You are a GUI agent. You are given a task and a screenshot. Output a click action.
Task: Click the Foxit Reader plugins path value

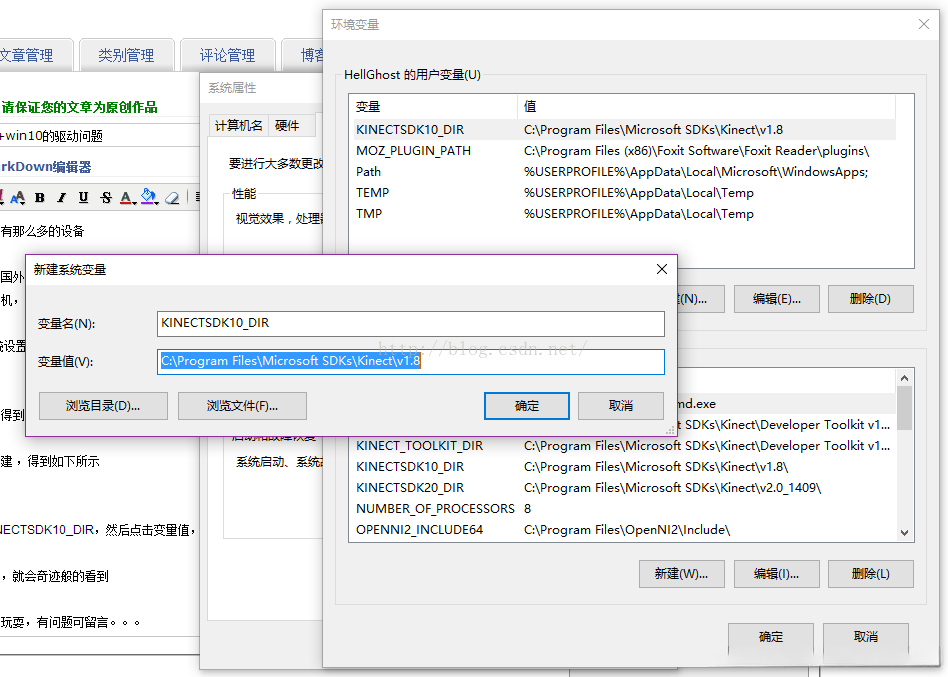click(x=696, y=151)
